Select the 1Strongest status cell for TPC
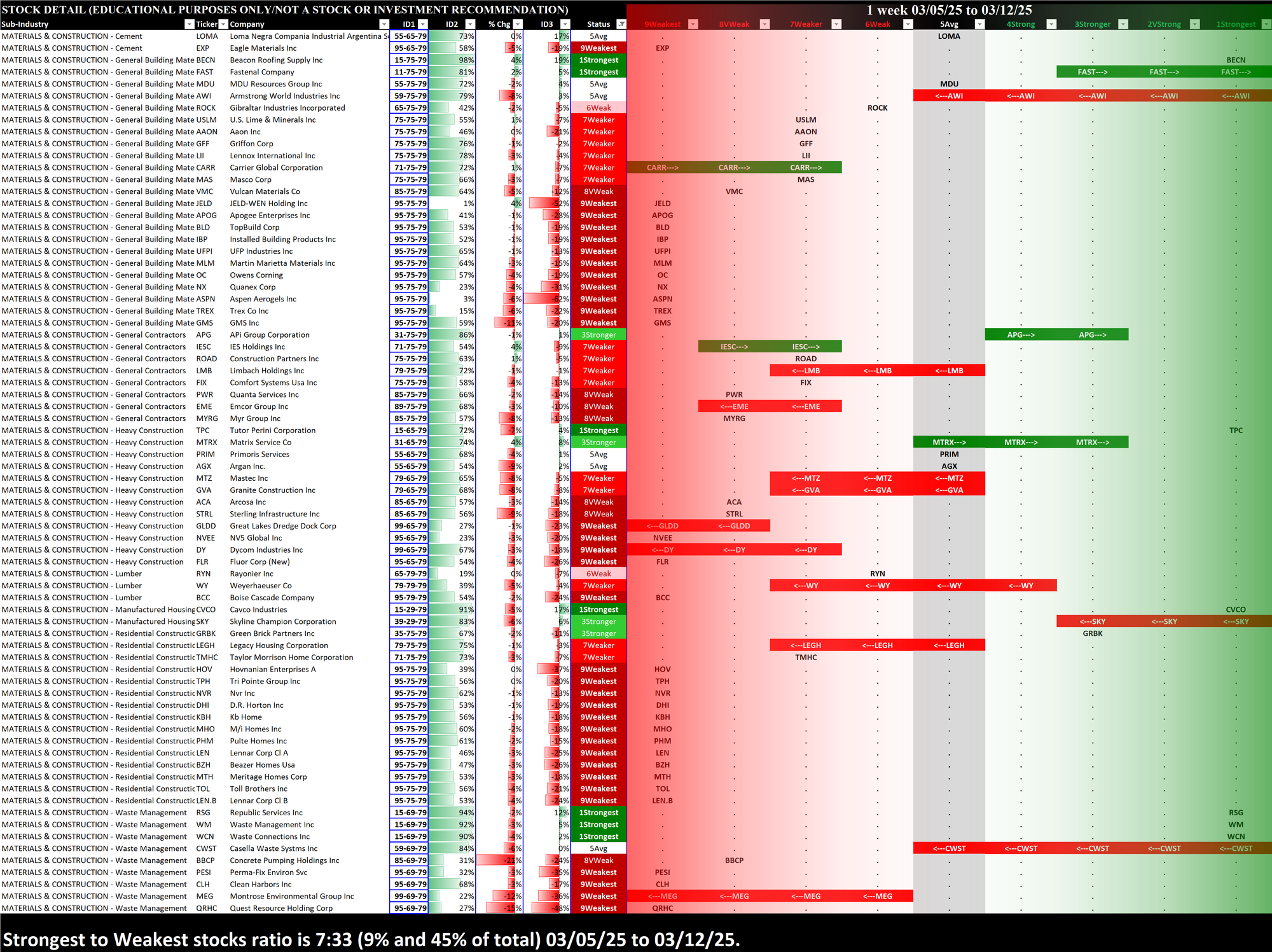The image size is (1272, 952). (x=598, y=431)
